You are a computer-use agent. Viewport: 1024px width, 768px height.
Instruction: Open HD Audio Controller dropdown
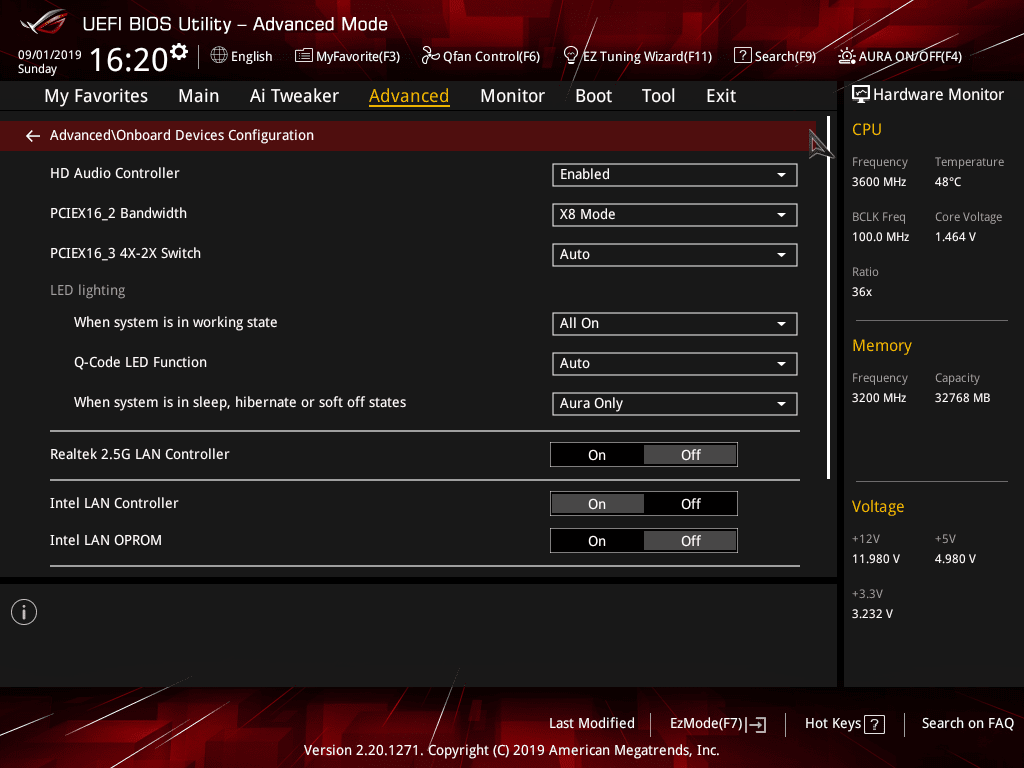[x=675, y=174]
